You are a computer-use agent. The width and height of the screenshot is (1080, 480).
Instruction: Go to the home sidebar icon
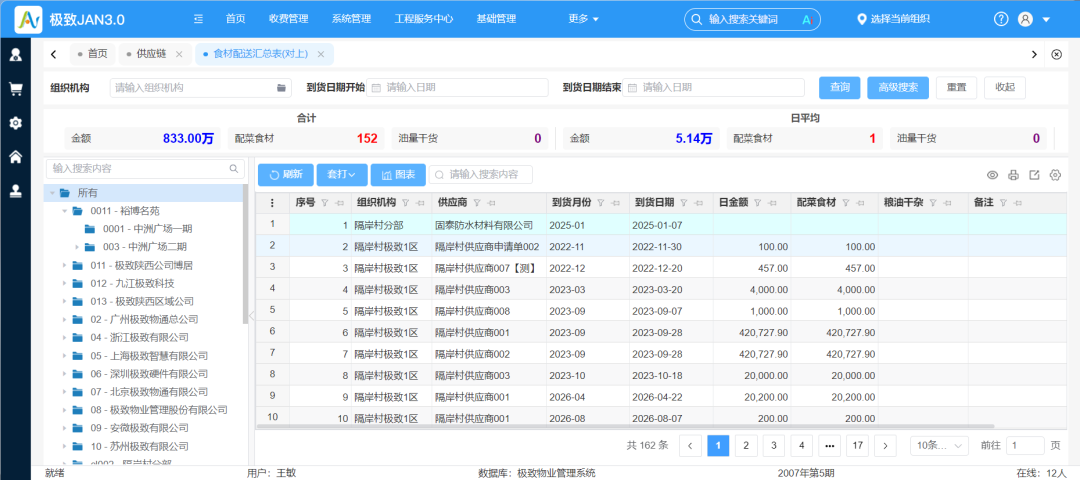click(15, 157)
